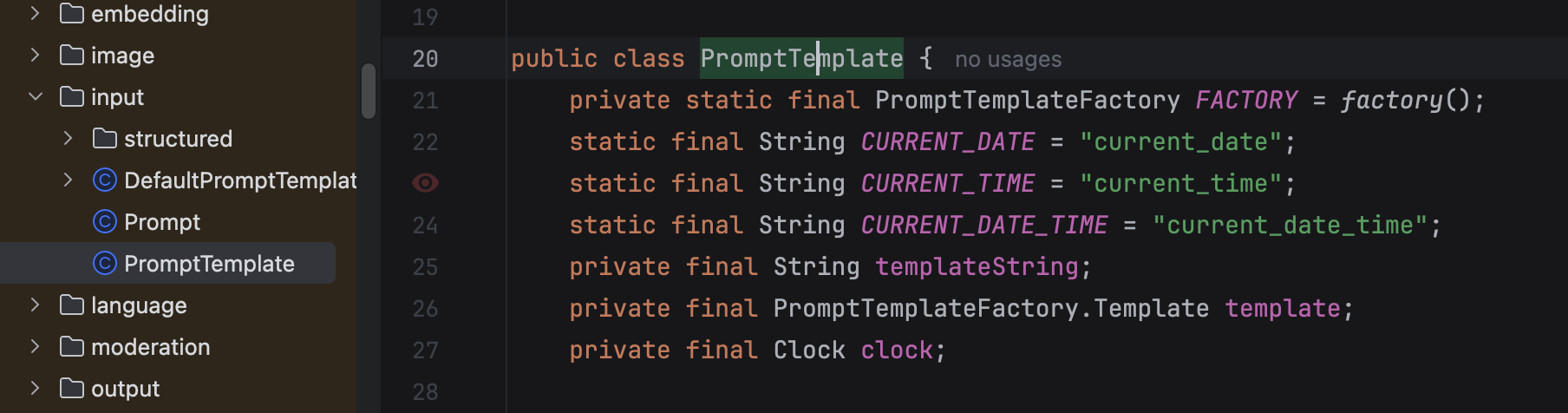Click the 'no usages' inlay hint
1568x413 pixels.
[x=1008, y=59]
